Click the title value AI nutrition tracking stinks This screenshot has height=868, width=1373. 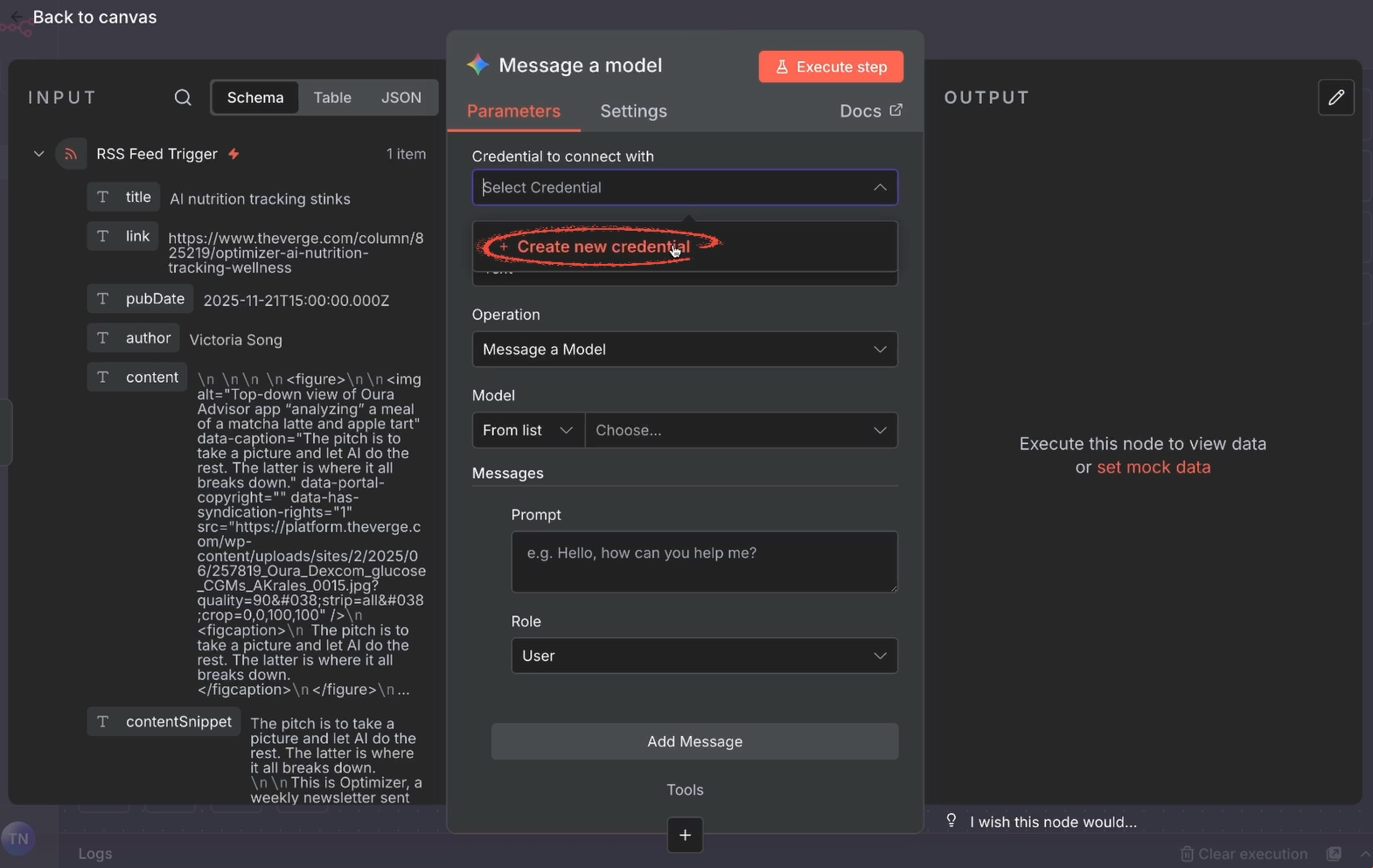point(260,198)
